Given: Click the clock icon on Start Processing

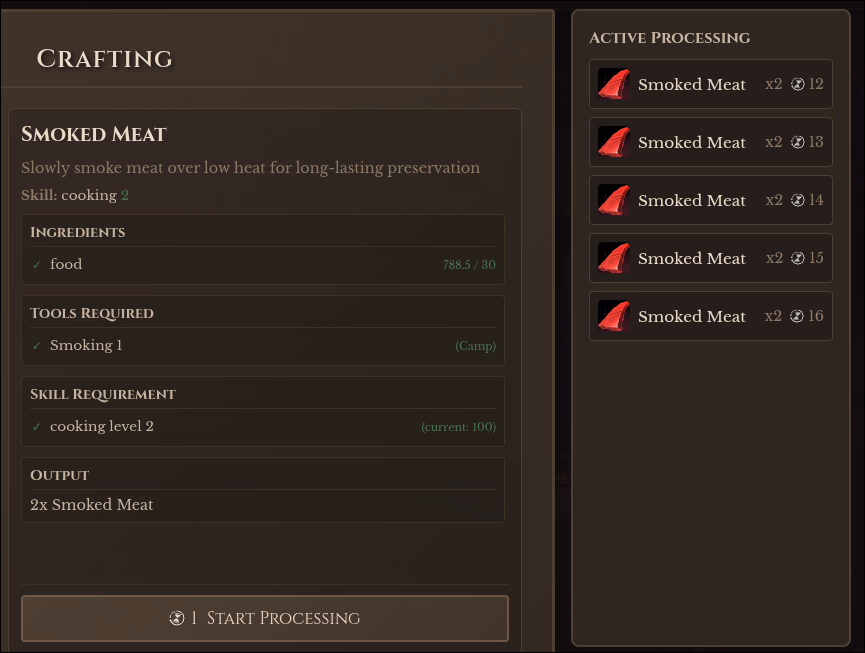Looking at the screenshot, I should click(x=177, y=618).
